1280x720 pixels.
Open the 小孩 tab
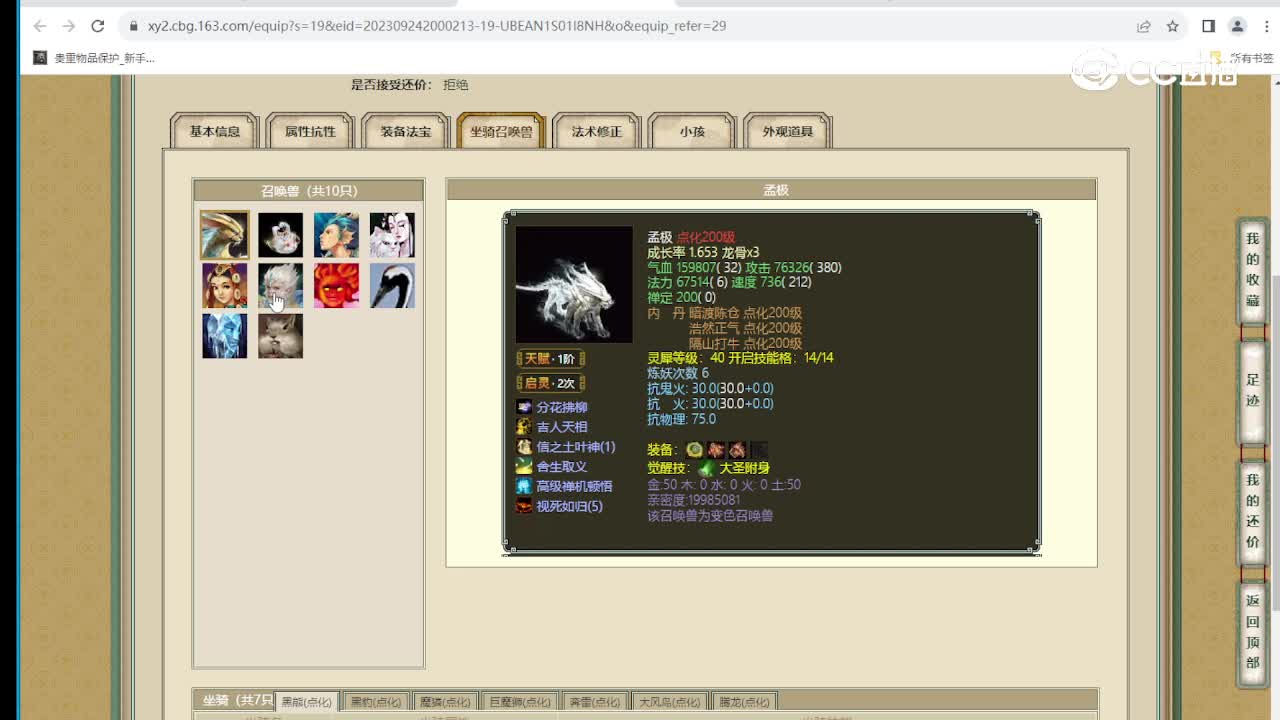[692, 131]
